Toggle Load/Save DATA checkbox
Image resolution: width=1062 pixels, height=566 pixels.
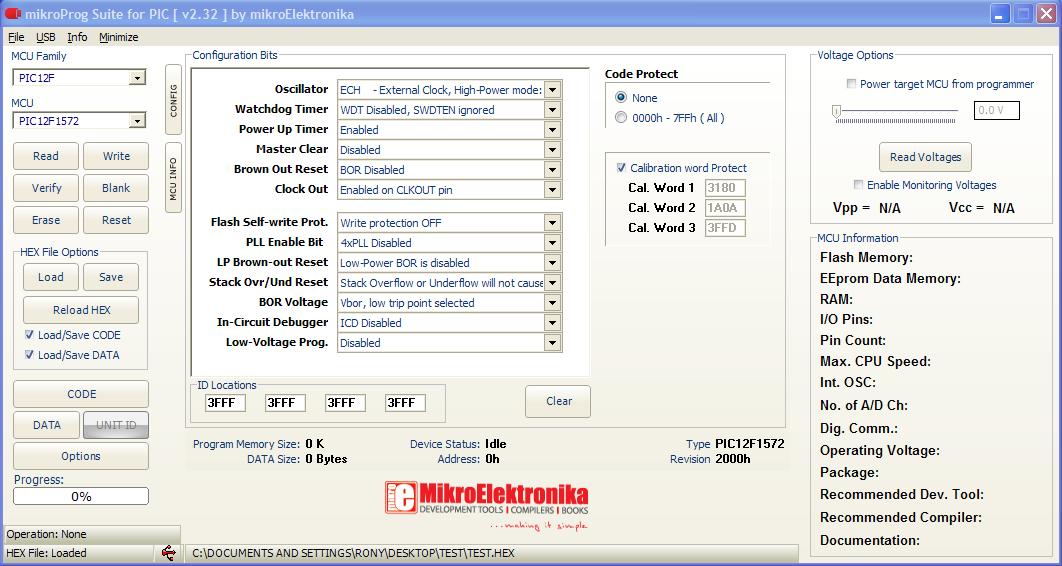(29, 355)
